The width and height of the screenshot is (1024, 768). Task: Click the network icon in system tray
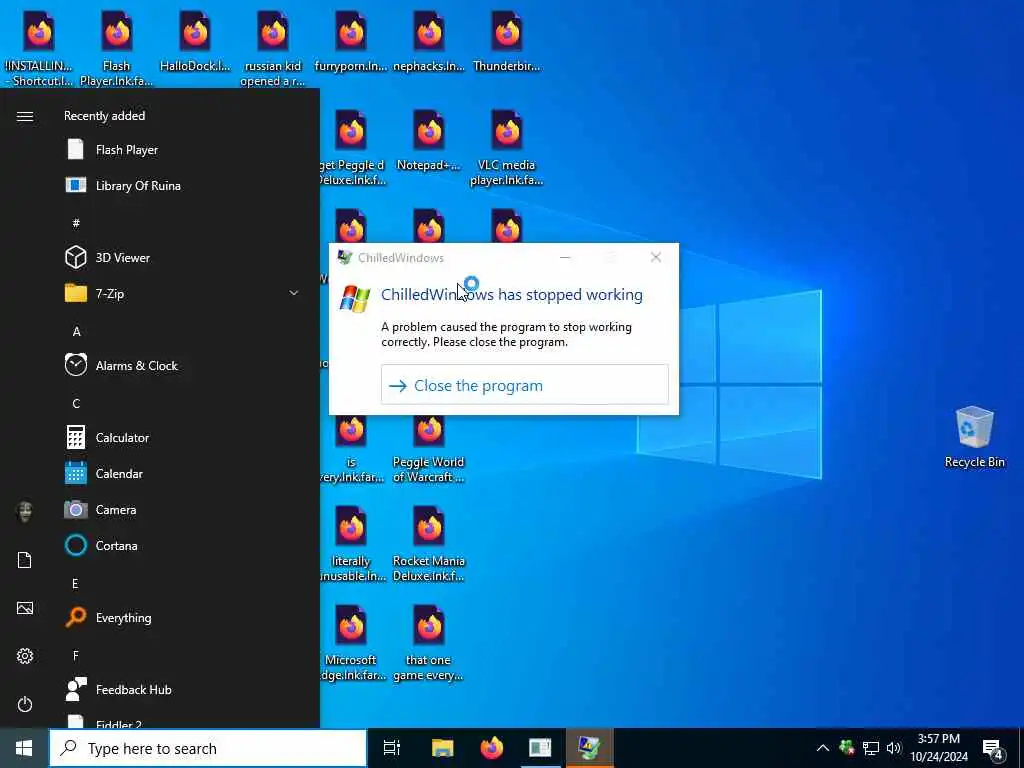tap(871, 748)
